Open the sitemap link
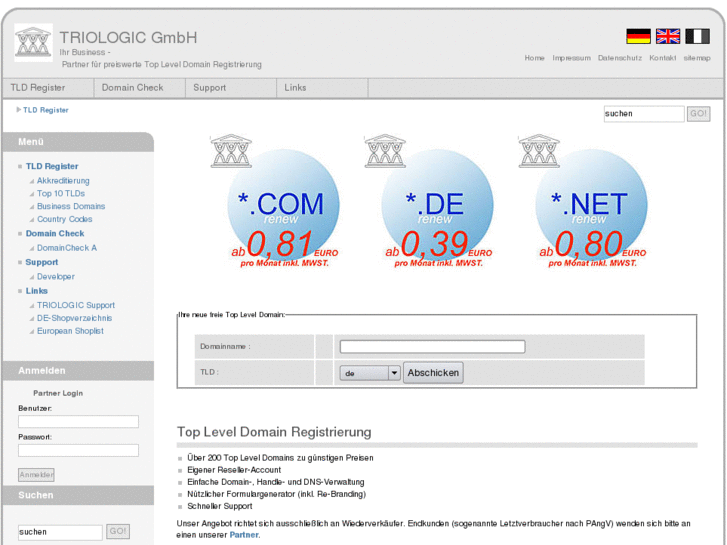This screenshot has width=727, height=545. [x=697, y=58]
